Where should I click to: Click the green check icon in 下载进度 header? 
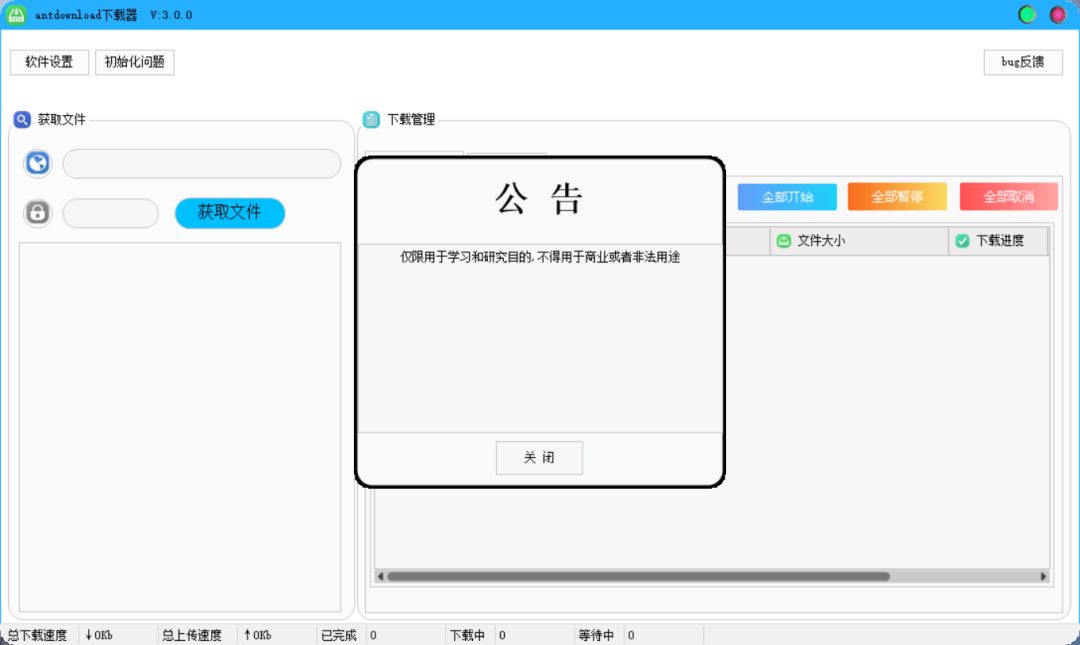pyautogui.click(x=962, y=240)
